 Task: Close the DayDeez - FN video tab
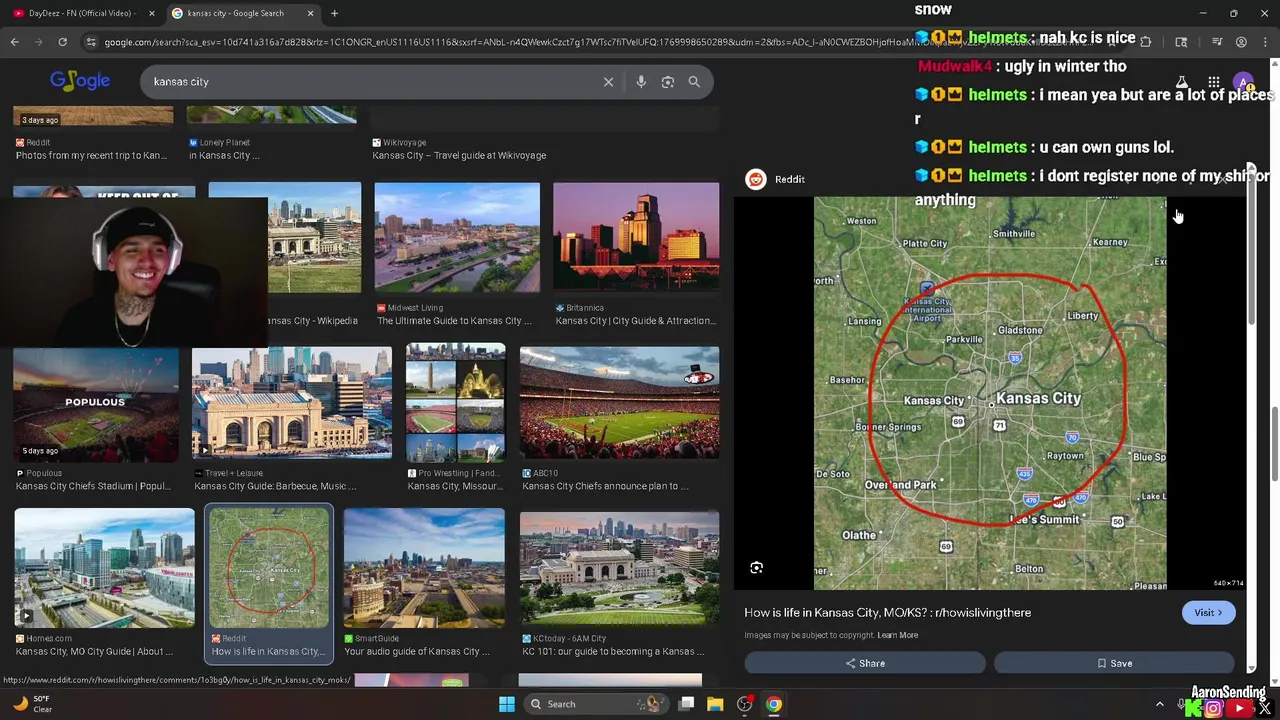pos(152,13)
